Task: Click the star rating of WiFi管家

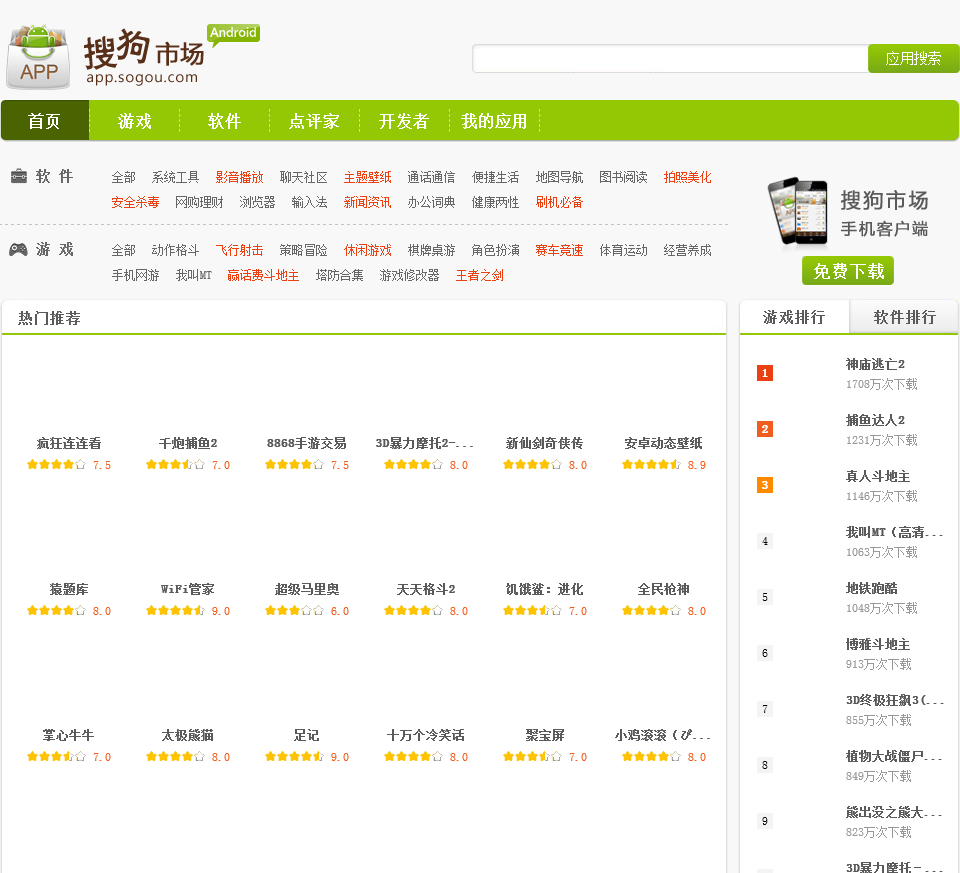Action: pos(175,611)
